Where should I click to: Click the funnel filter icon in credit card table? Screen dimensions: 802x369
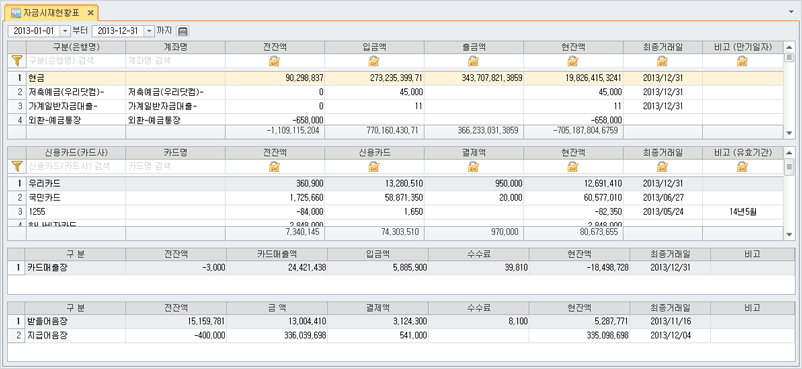tap(17, 166)
